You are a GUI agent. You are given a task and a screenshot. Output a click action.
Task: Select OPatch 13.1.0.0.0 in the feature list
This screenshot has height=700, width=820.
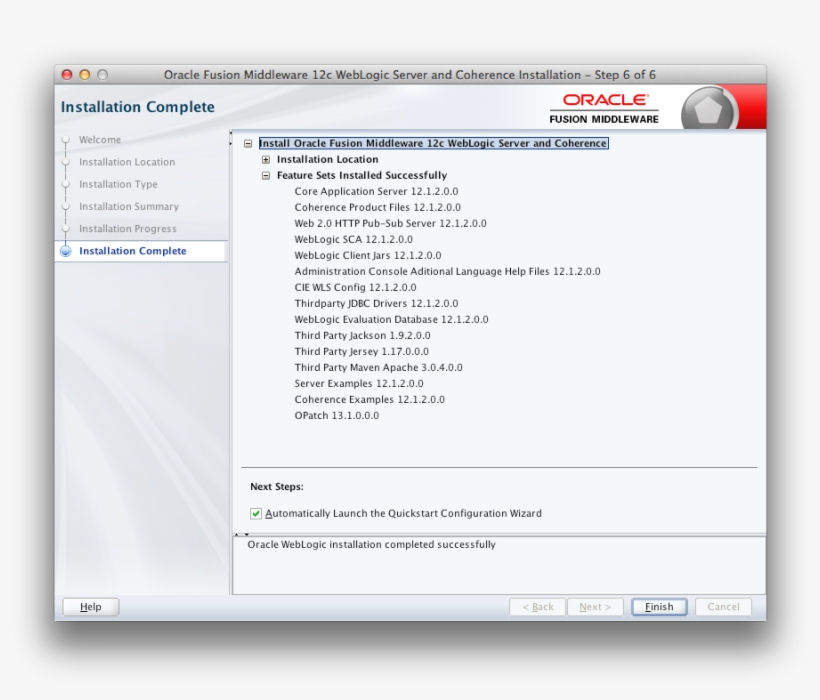click(x=336, y=415)
